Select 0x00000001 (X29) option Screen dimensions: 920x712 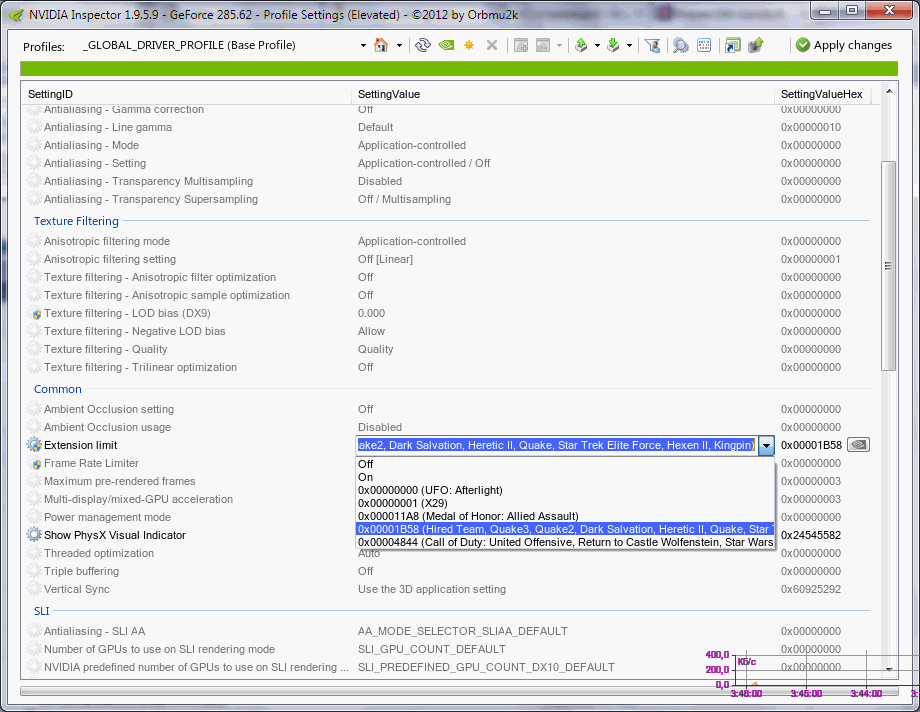pyautogui.click(x=565, y=503)
